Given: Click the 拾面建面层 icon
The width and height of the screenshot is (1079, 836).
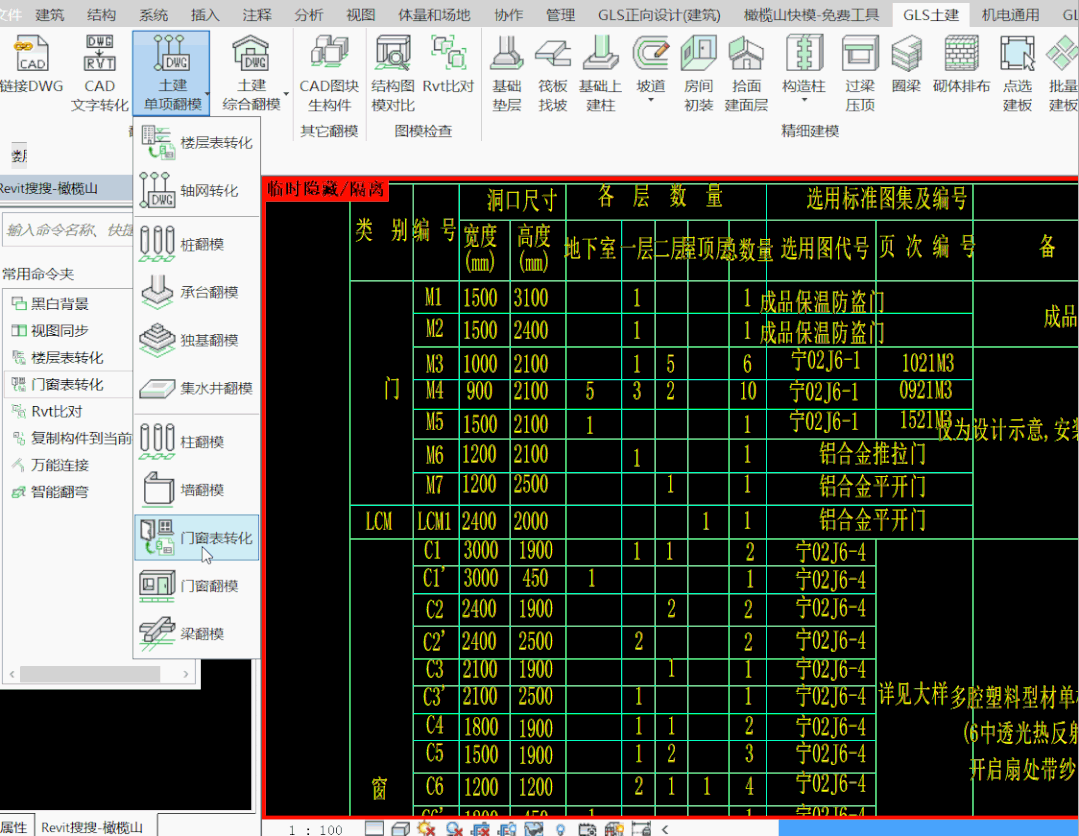Looking at the screenshot, I should [x=746, y=54].
